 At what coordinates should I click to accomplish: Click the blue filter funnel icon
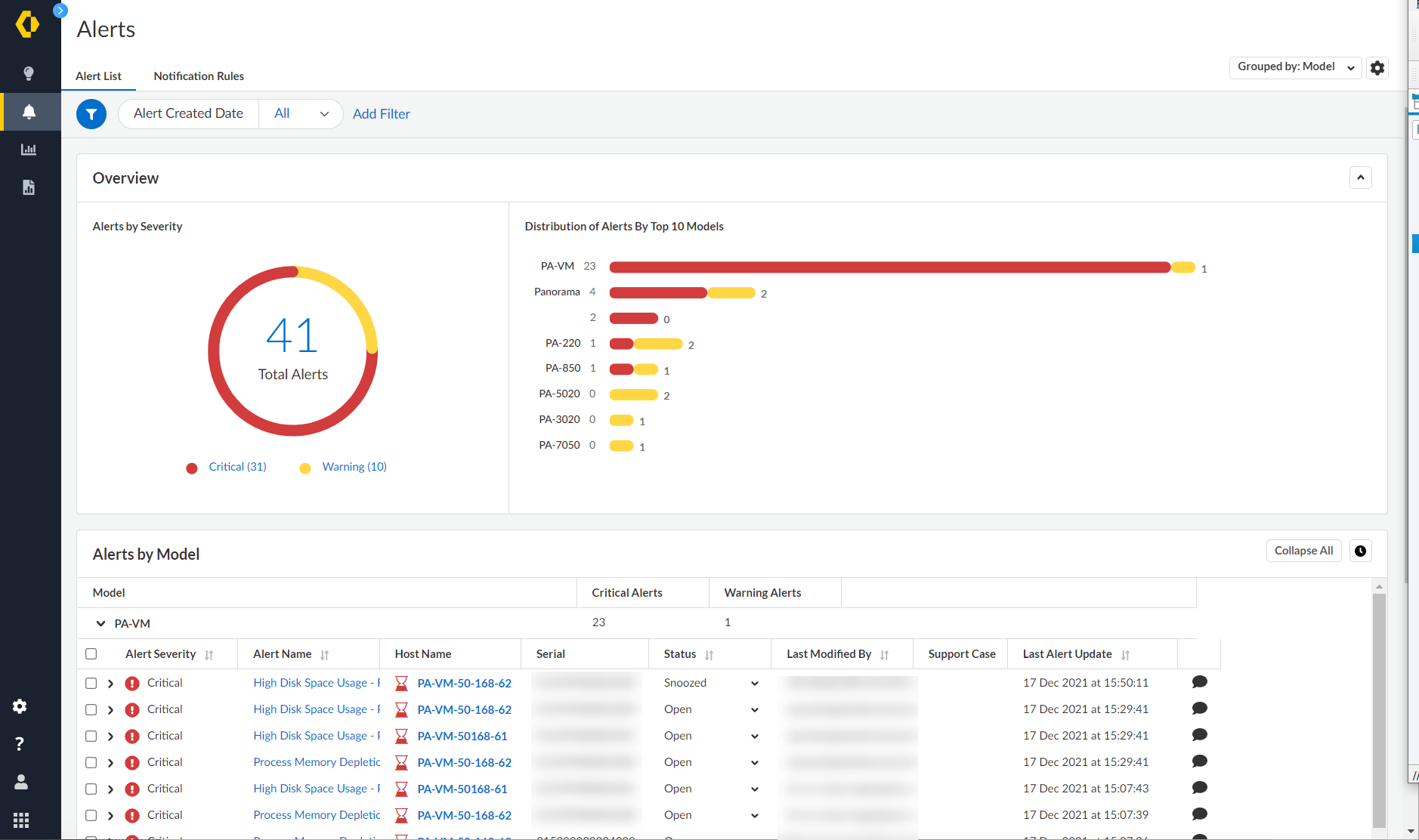pos(91,114)
